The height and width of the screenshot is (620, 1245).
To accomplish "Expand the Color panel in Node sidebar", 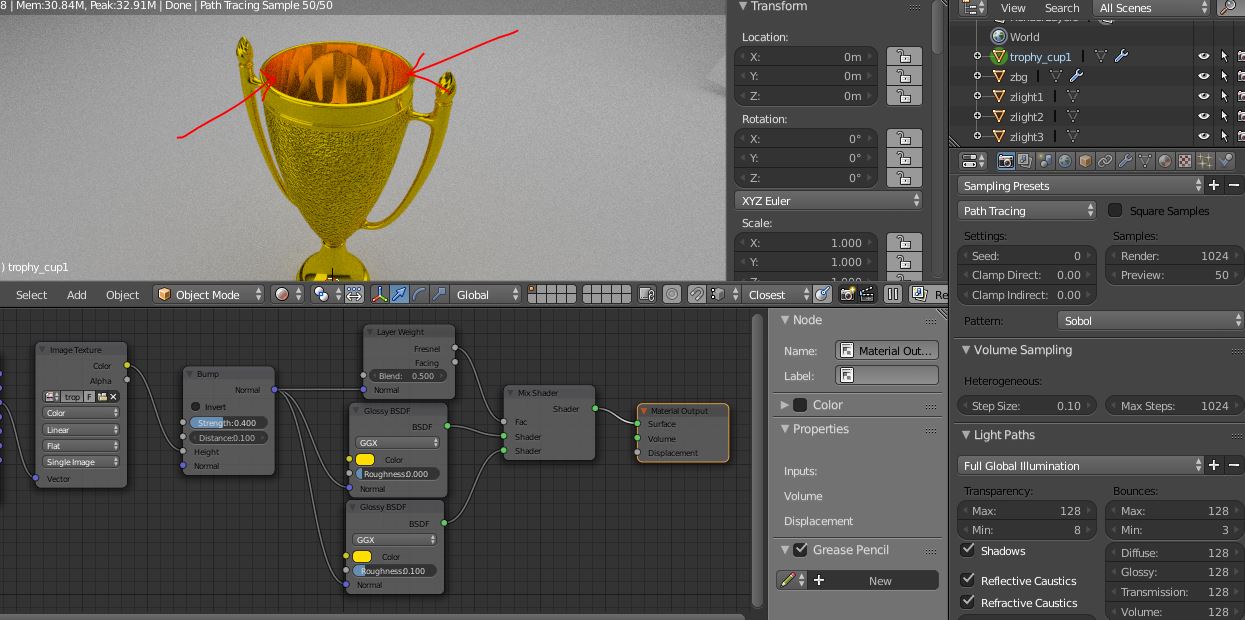I will click(785, 405).
